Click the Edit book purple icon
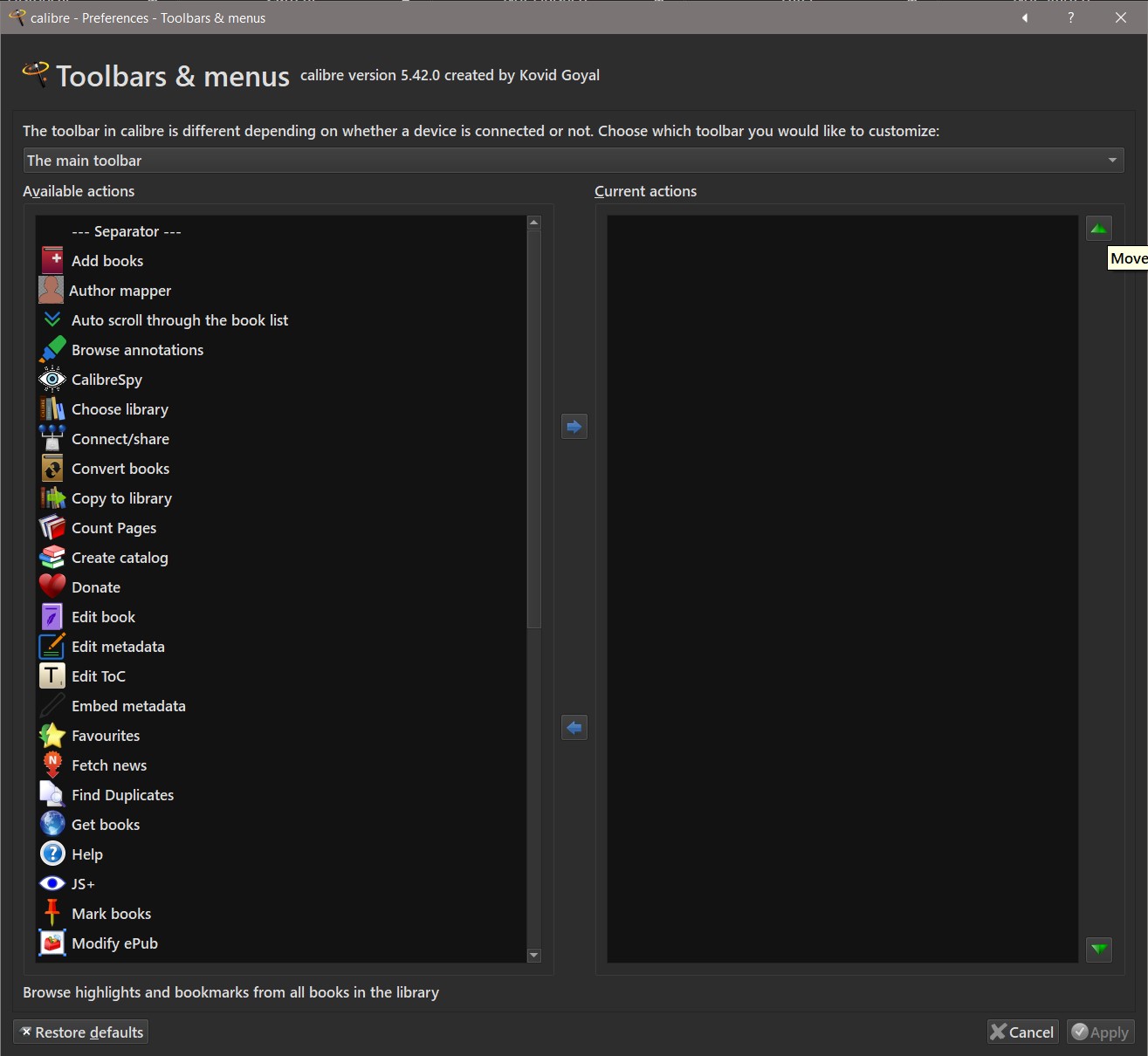The width and height of the screenshot is (1148, 1056). [x=52, y=616]
